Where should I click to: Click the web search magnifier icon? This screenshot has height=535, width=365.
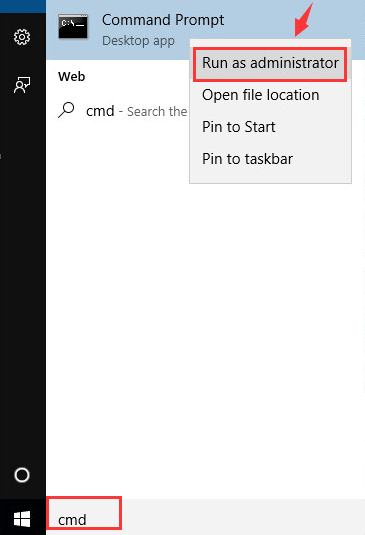click(66, 110)
